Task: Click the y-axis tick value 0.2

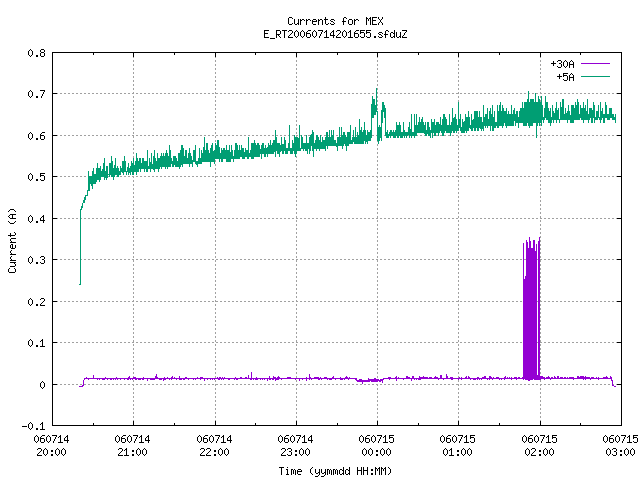Action: point(36,302)
